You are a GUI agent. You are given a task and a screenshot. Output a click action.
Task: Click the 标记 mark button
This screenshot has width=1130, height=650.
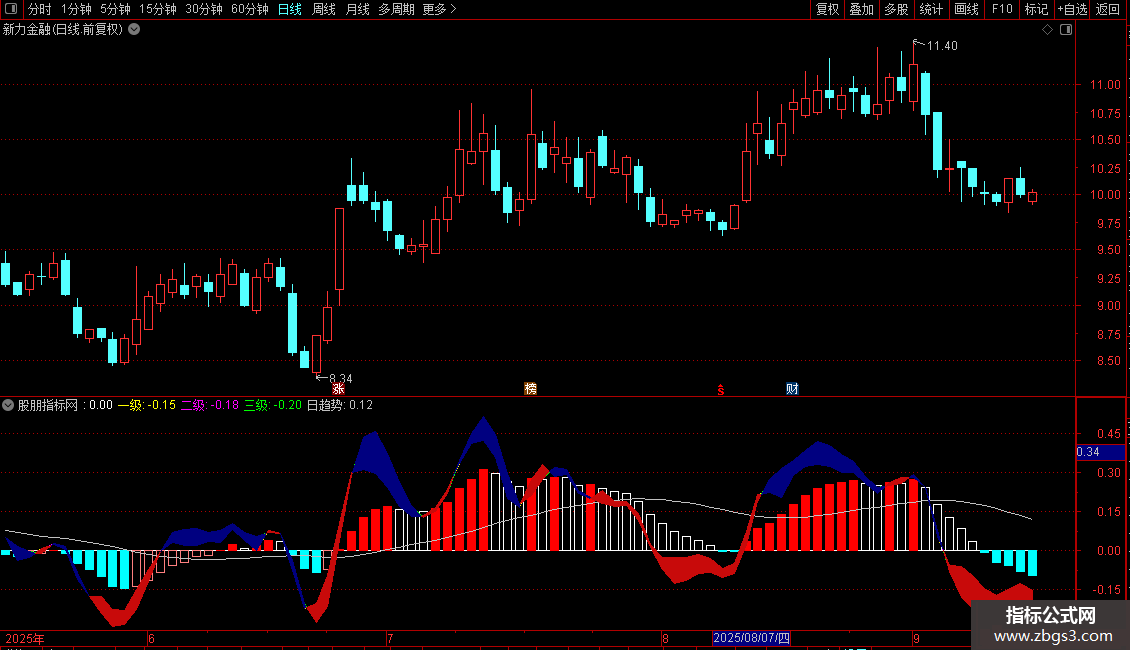[x=1036, y=9]
